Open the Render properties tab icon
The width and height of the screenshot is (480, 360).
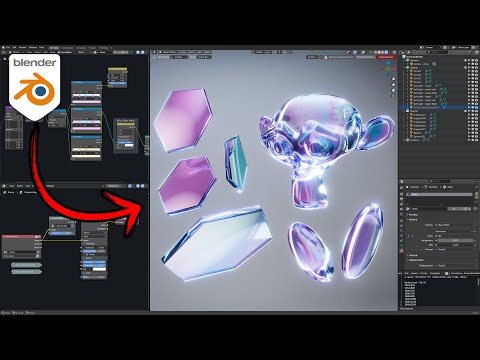click(x=402, y=194)
